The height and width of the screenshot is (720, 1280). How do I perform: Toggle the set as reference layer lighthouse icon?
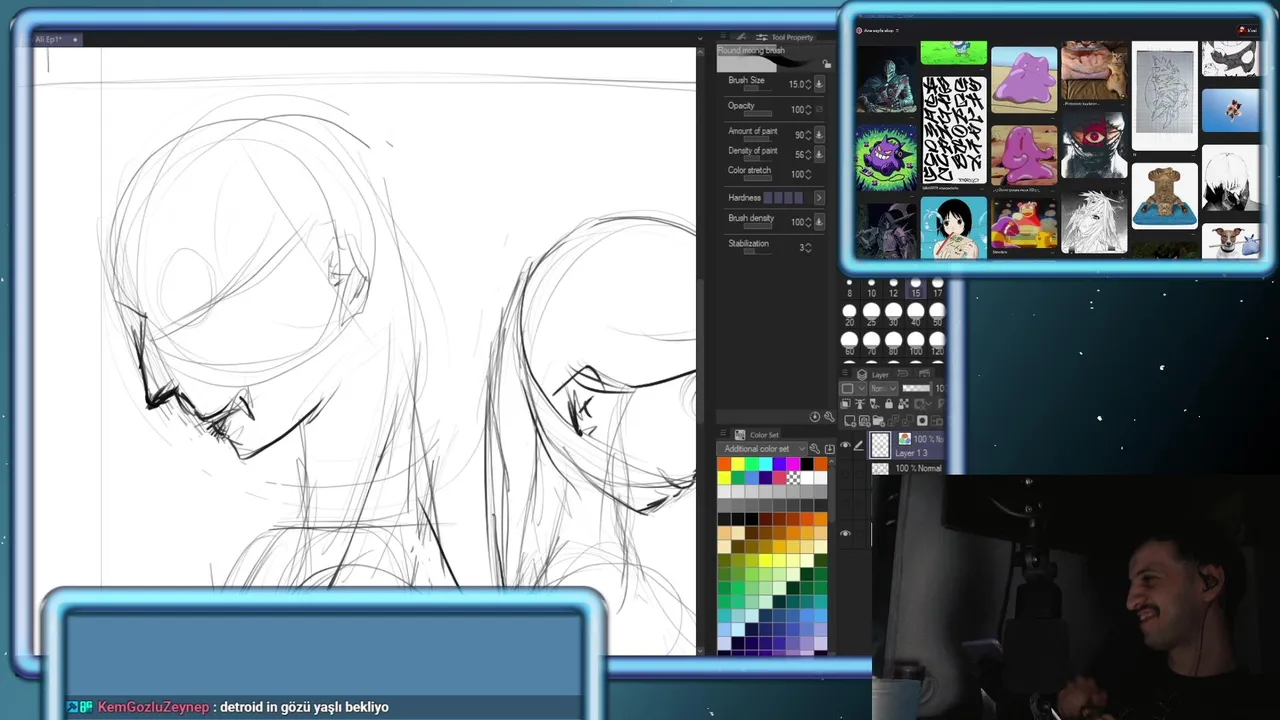(x=860, y=404)
